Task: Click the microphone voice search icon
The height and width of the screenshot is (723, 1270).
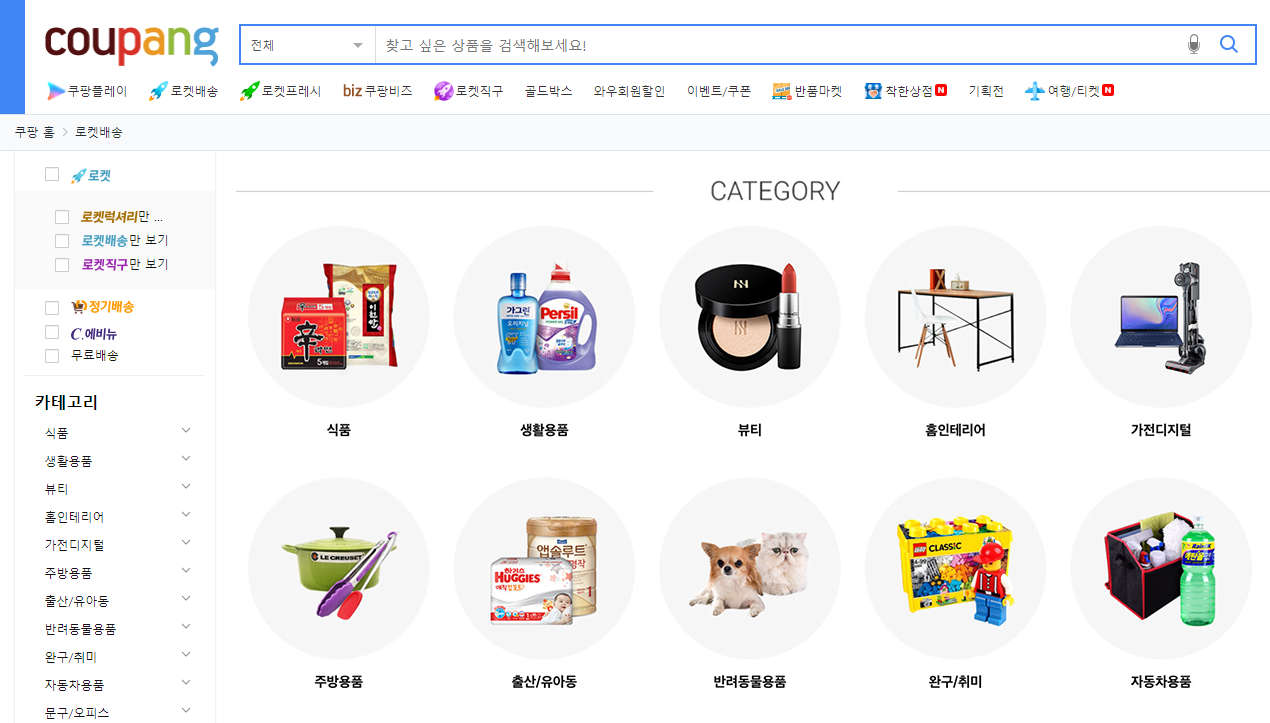Action: [1193, 44]
